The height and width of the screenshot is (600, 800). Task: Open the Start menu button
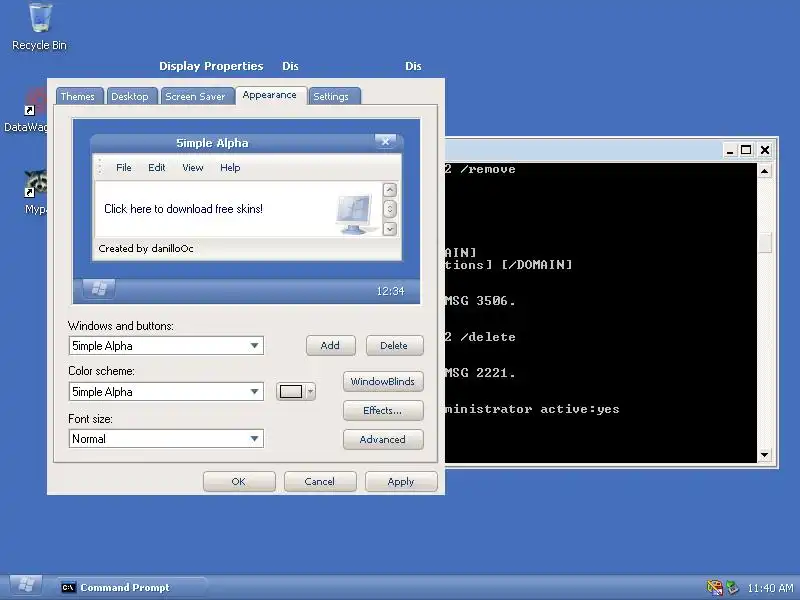tap(25, 587)
